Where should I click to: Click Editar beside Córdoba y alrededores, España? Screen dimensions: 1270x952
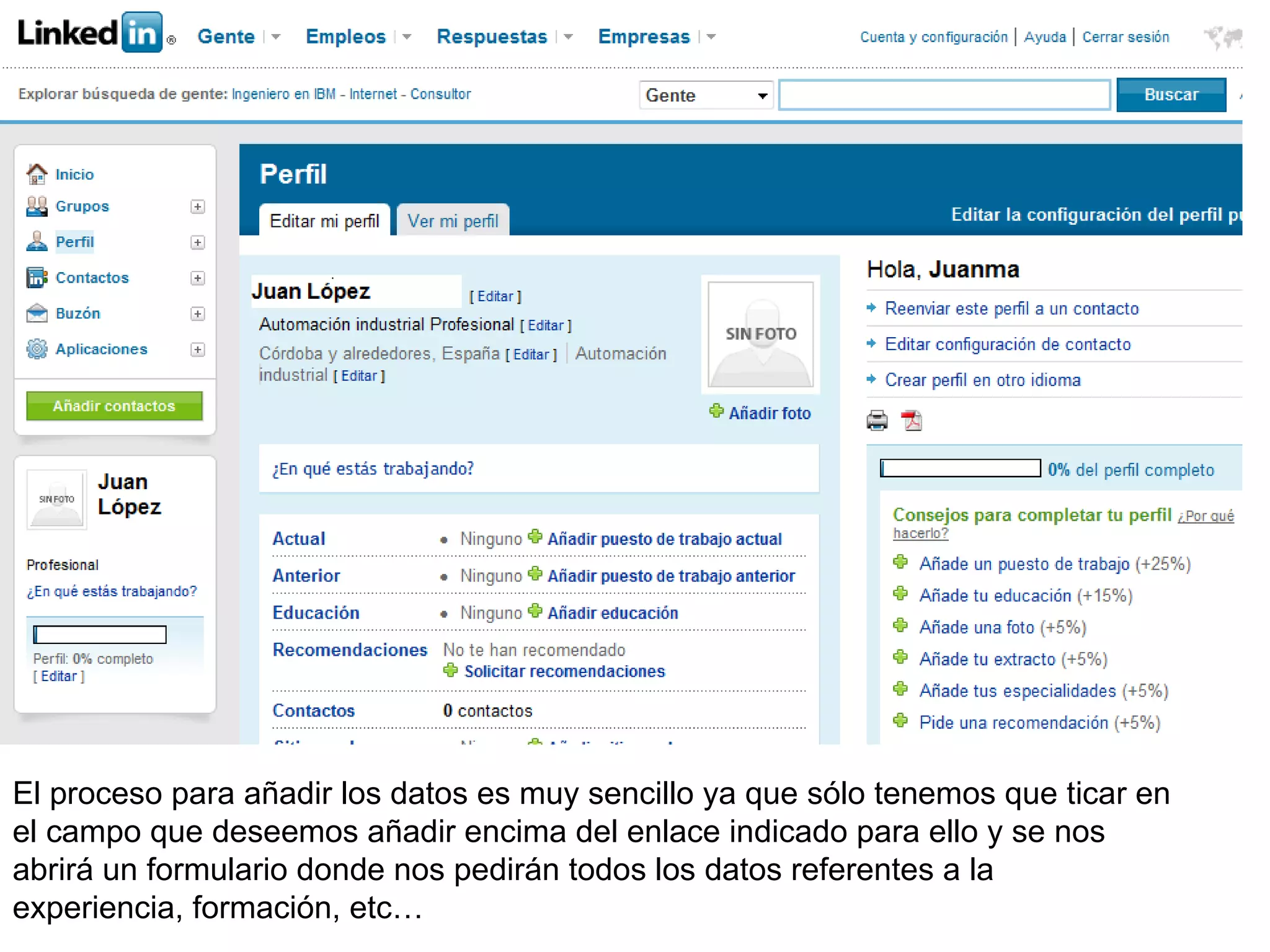click(531, 355)
